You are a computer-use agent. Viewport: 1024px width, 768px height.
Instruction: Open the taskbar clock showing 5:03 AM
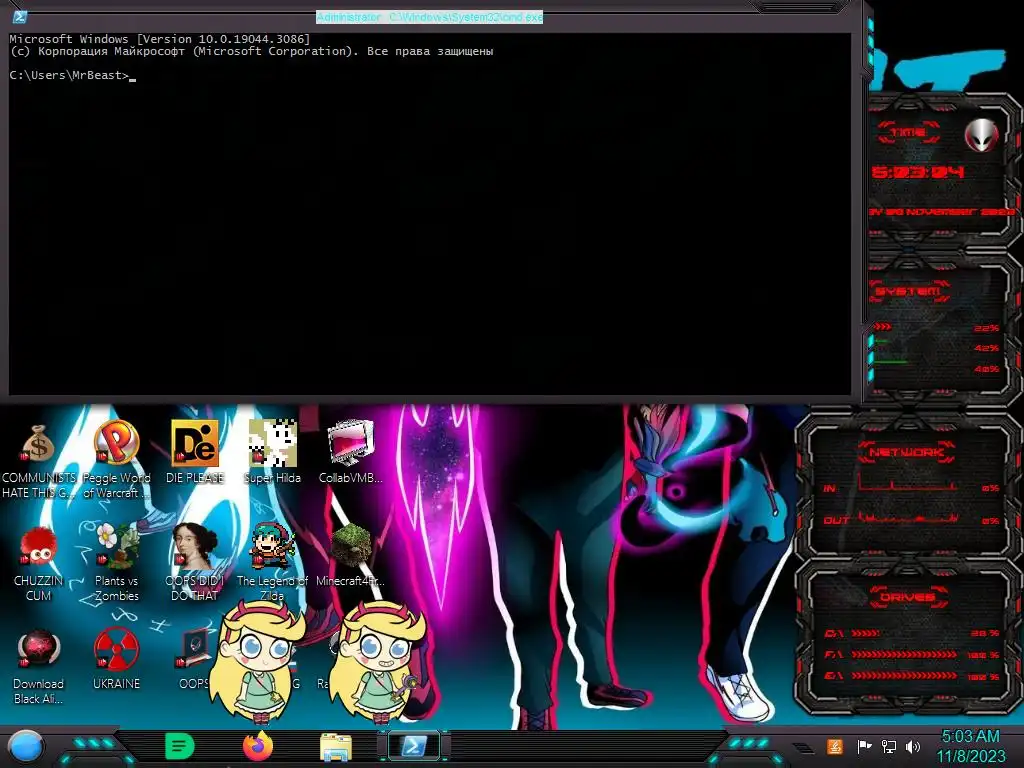coord(971,746)
